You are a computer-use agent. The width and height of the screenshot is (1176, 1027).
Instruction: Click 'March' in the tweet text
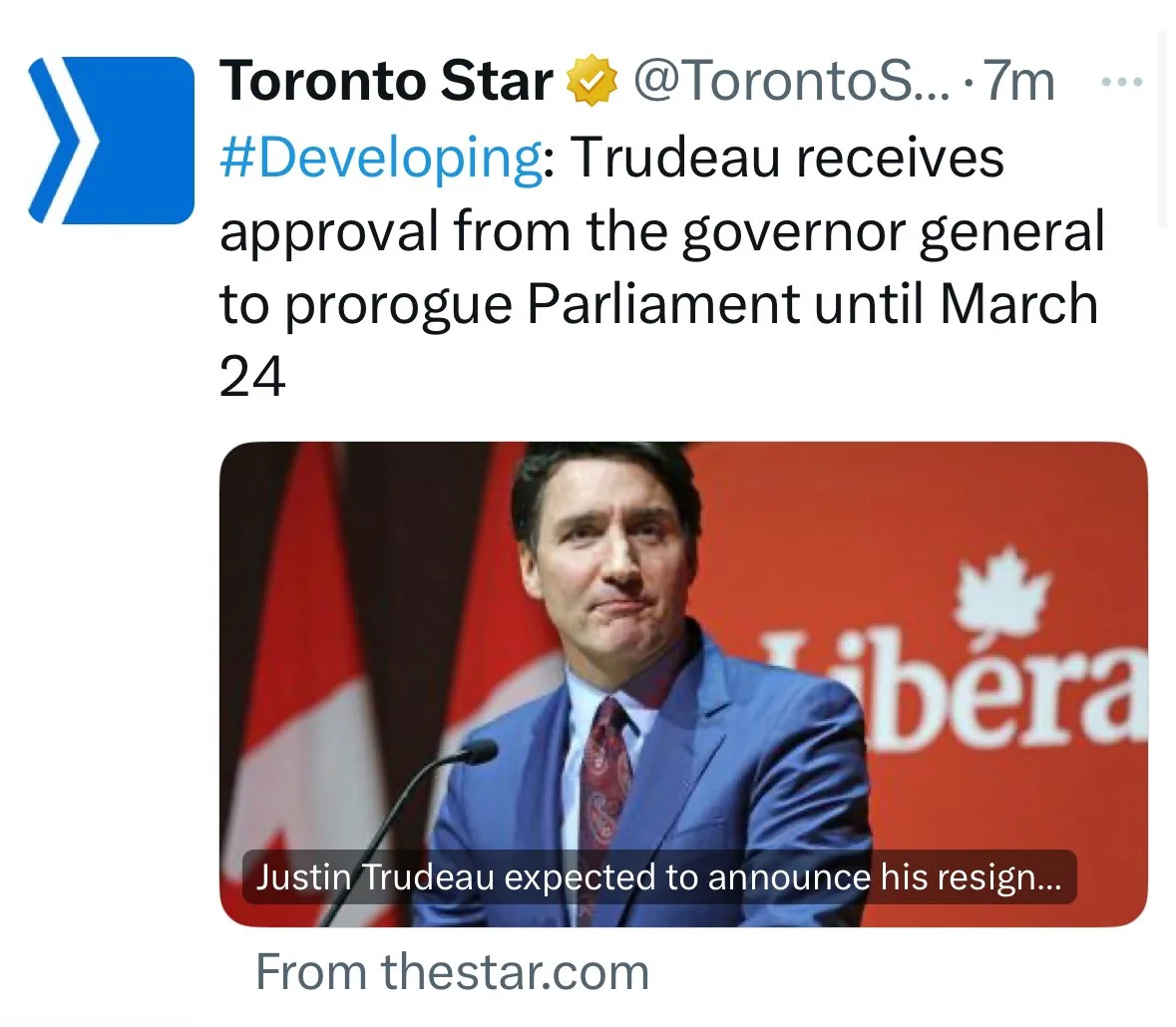point(1017,304)
